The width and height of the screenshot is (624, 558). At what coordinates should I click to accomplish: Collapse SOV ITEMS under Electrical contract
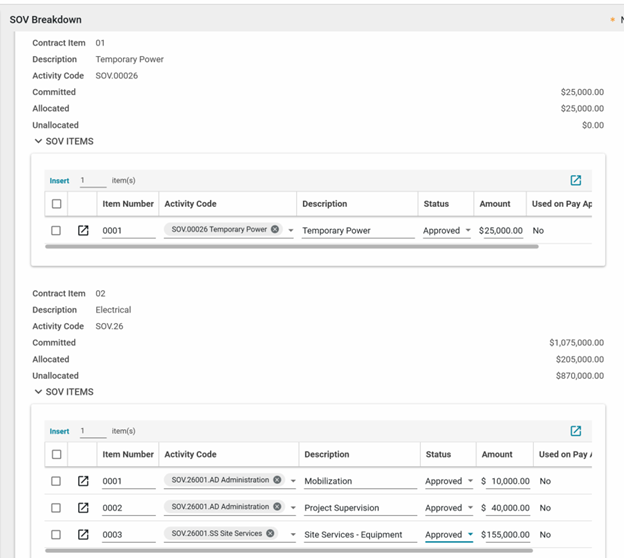pos(38,393)
